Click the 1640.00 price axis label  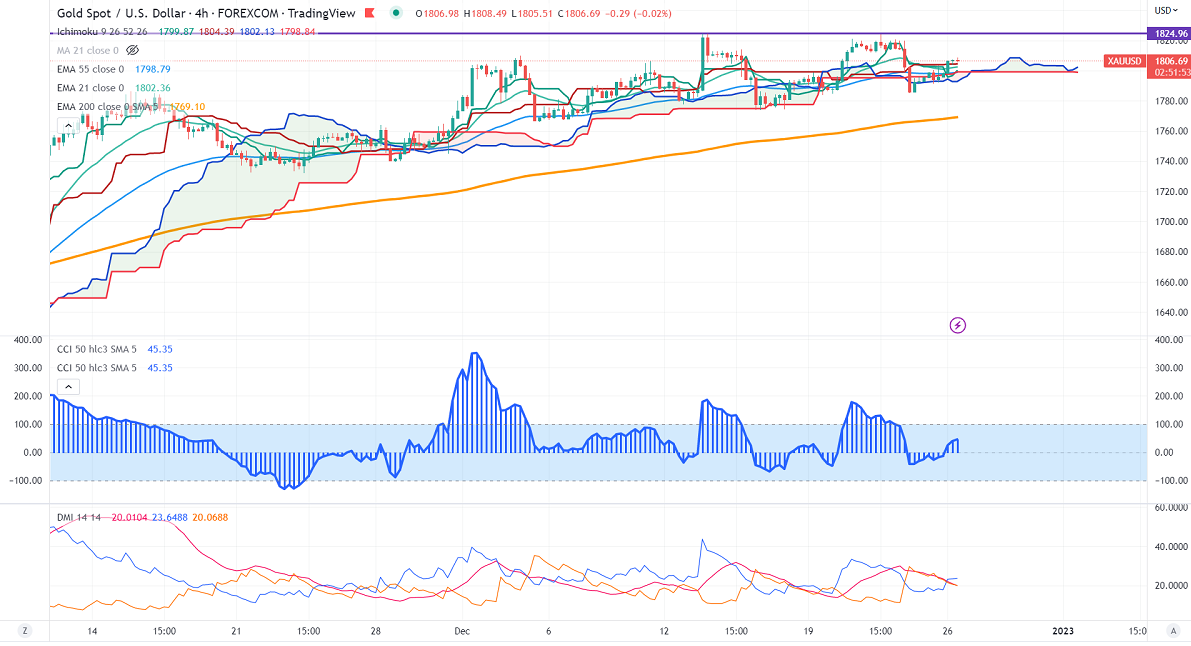tap(1171, 312)
